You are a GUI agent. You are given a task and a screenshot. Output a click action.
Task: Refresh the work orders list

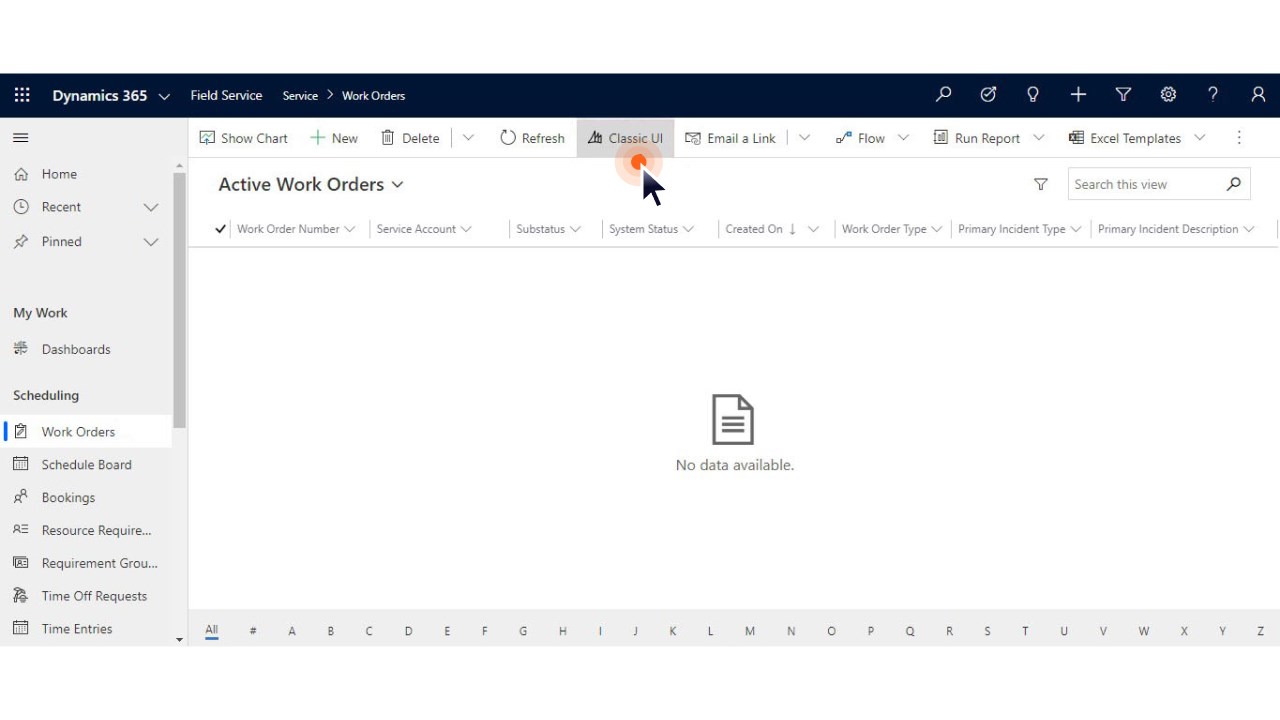tap(532, 138)
